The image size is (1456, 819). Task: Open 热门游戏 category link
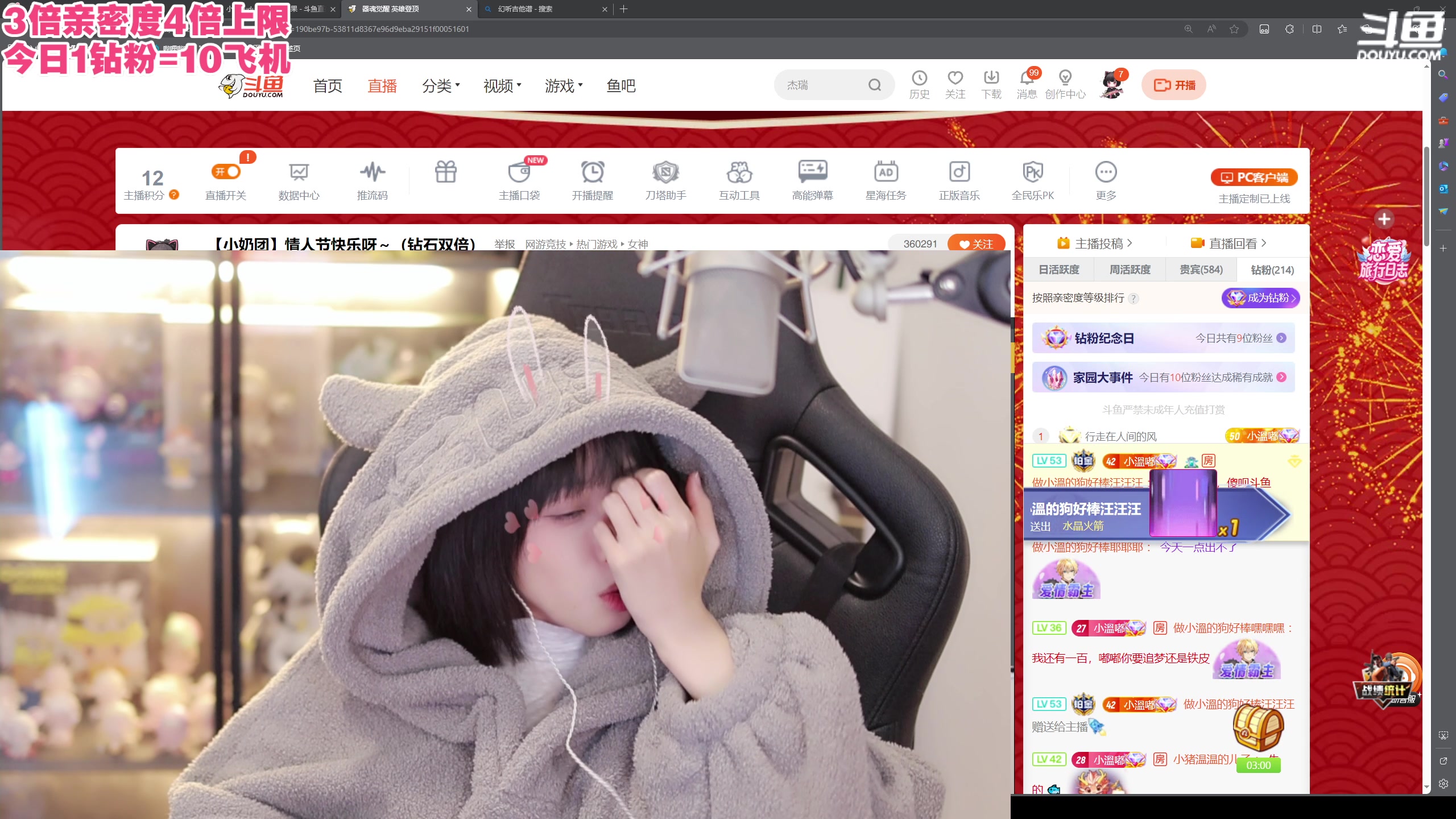[x=597, y=244]
